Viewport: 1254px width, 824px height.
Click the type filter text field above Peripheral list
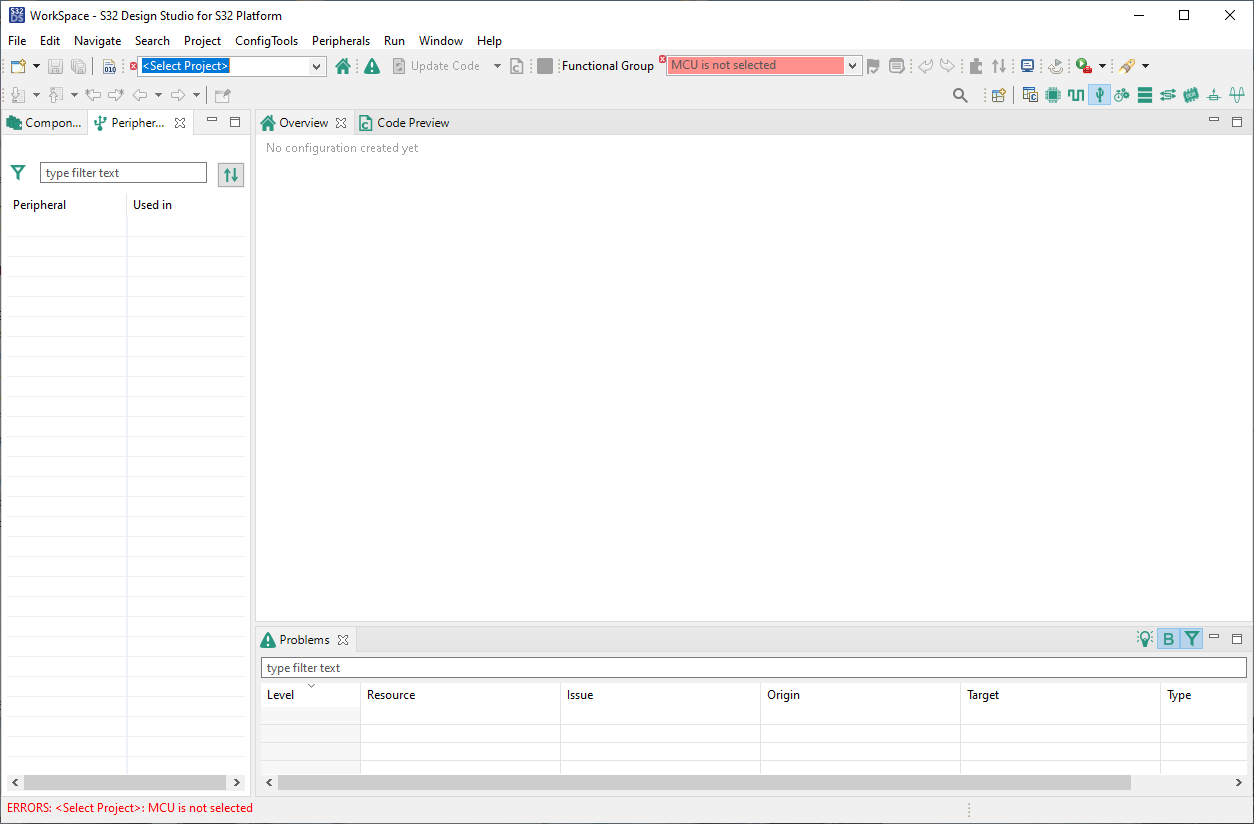click(123, 172)
